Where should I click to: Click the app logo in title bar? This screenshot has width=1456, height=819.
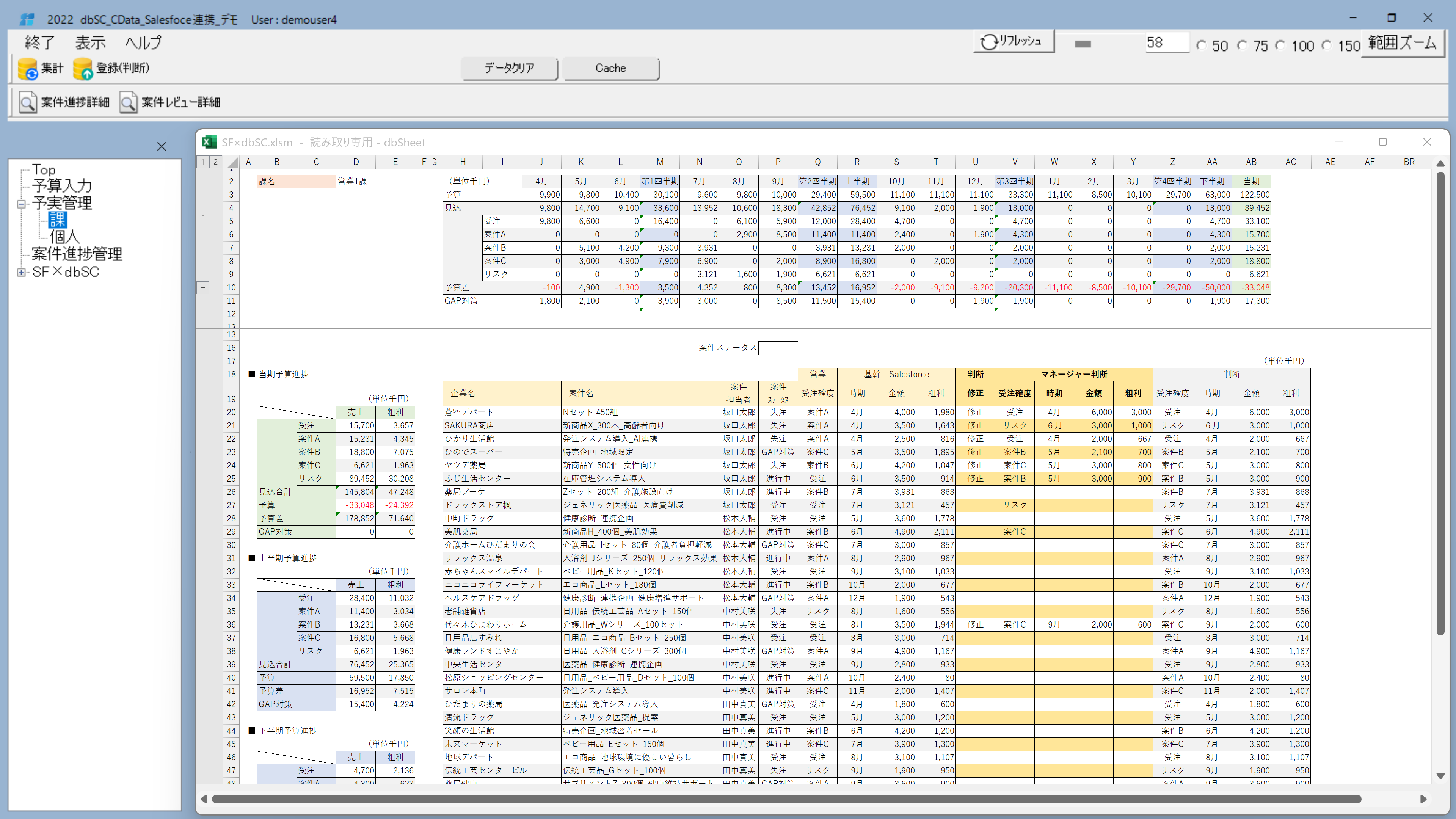point(27,19)
